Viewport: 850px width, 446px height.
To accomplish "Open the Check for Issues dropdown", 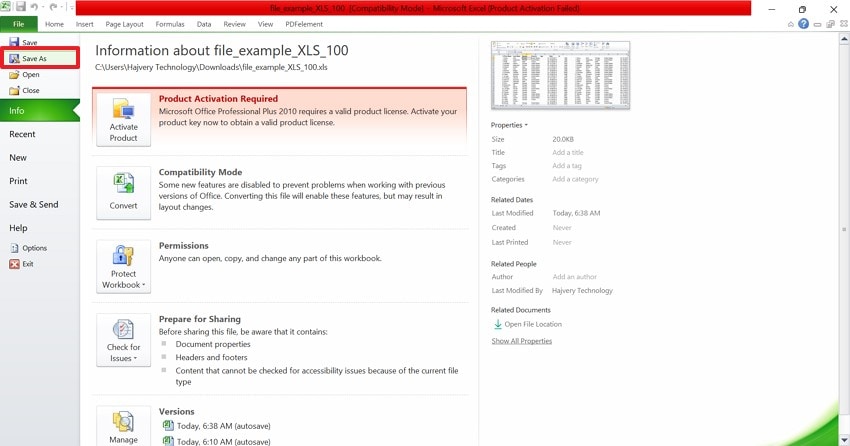I will (124, 340).
